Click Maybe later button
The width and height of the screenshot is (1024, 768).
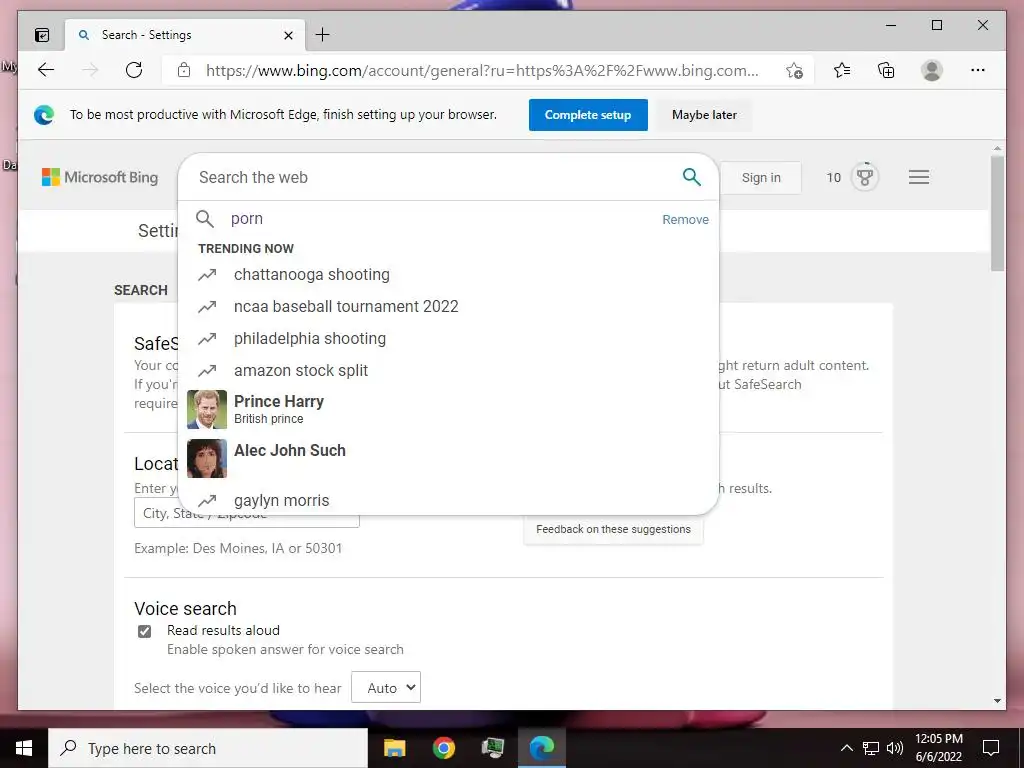(x=704, y=115)
